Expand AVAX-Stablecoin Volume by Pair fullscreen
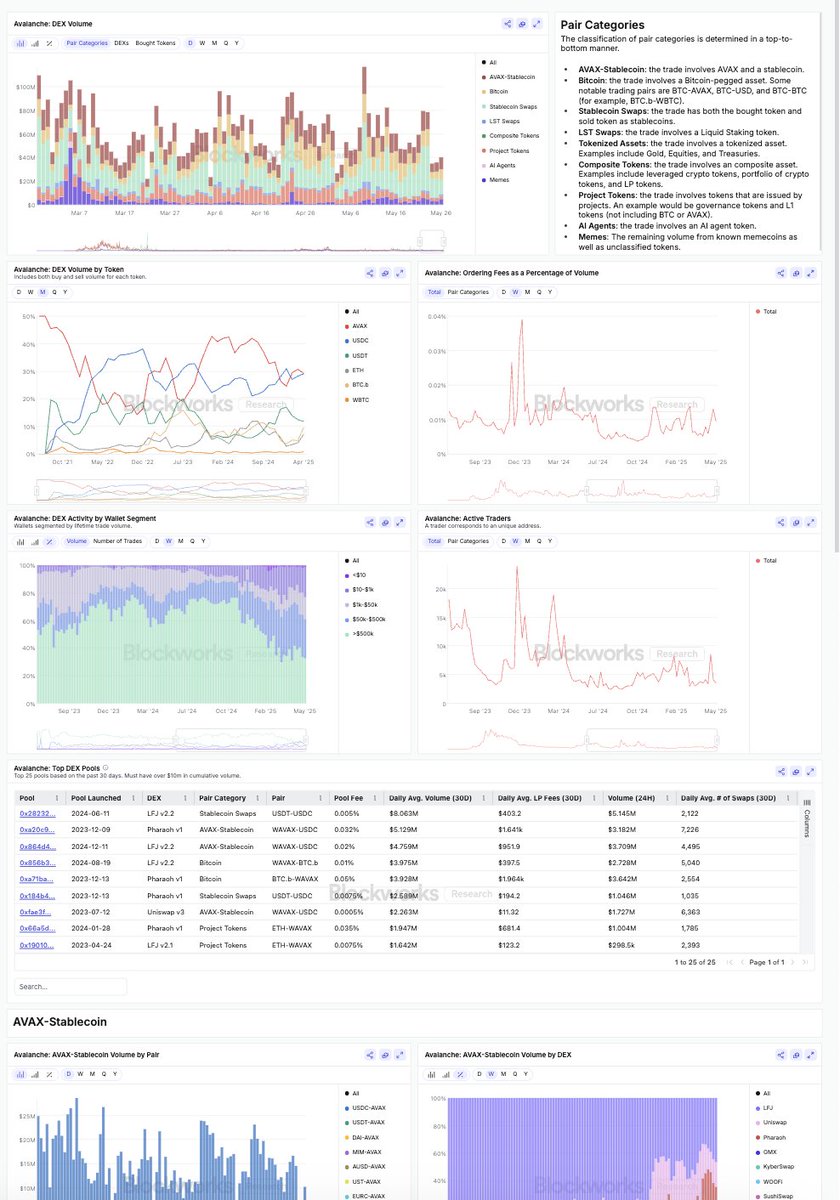 point(400,1054)
